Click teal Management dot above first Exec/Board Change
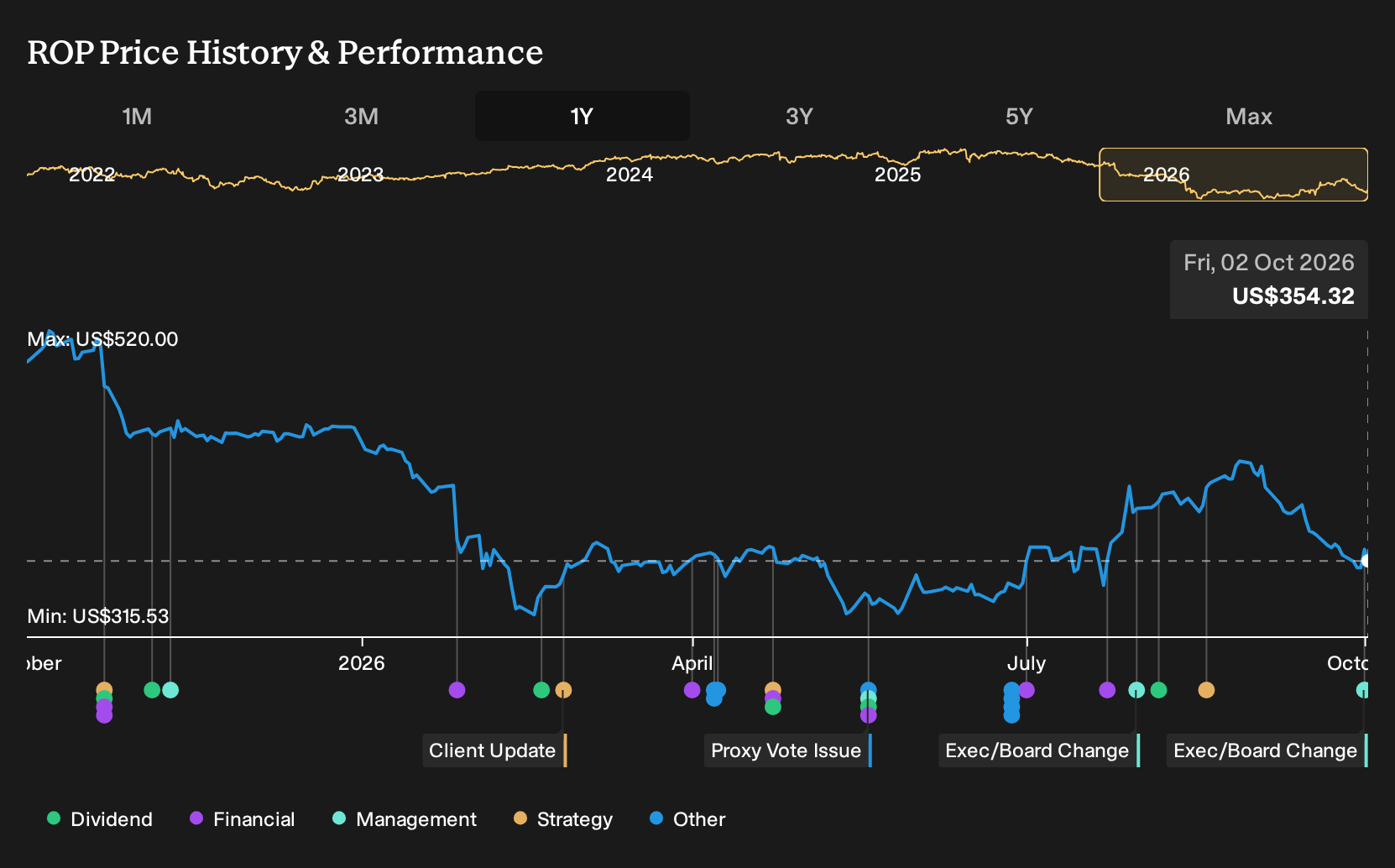This screenshot has height=868, width=1395. click(1136, 690)
